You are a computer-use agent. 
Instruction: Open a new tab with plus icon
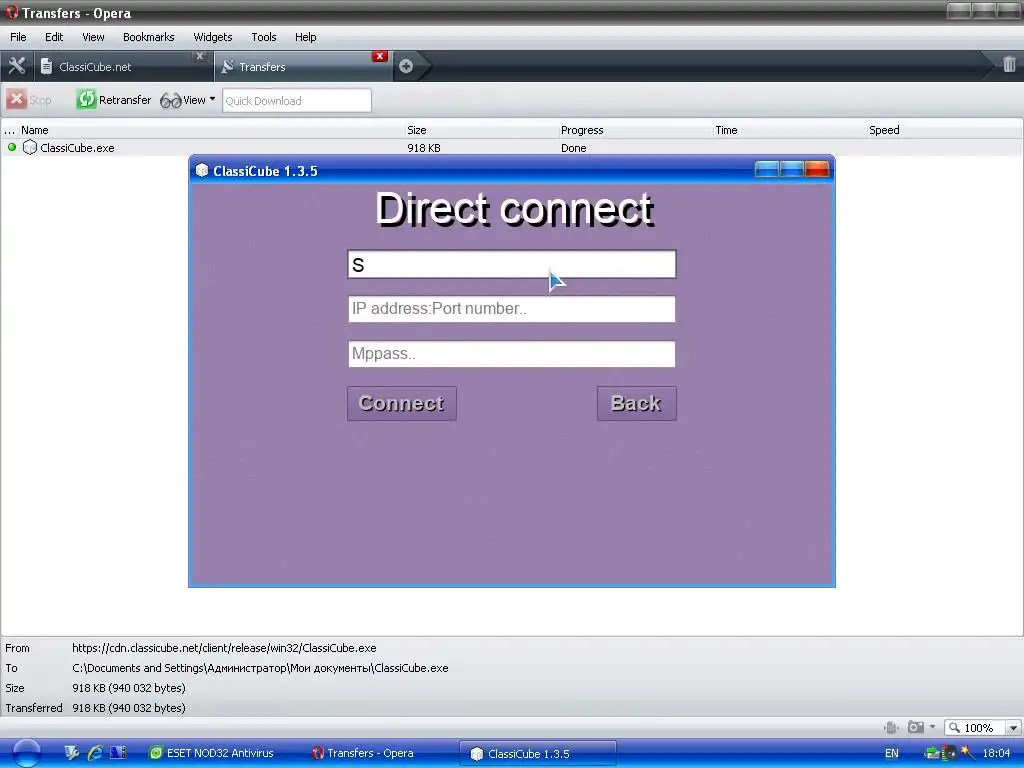(x=406, y=66)
